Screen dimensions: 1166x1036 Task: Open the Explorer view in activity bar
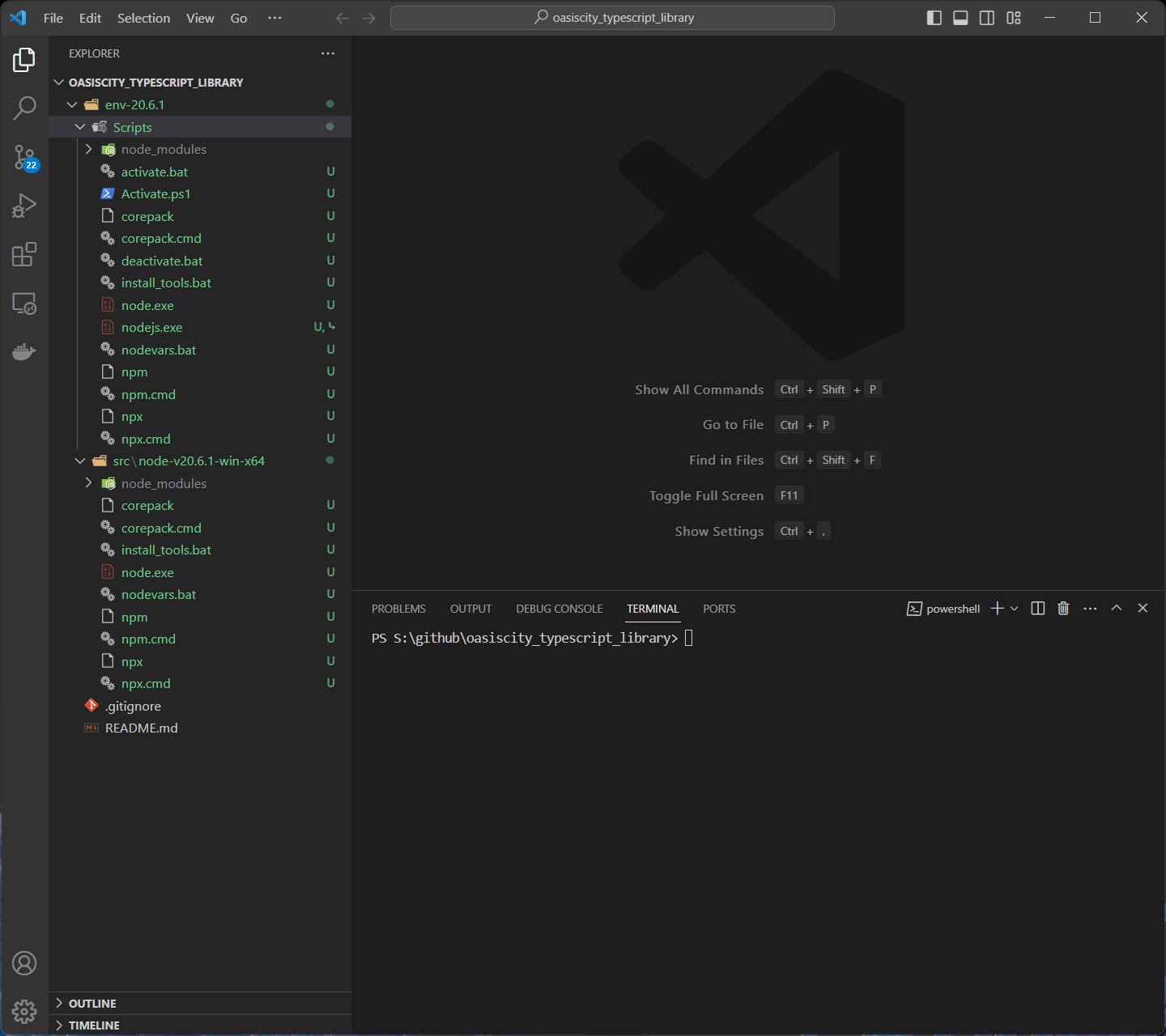point(24,60)
